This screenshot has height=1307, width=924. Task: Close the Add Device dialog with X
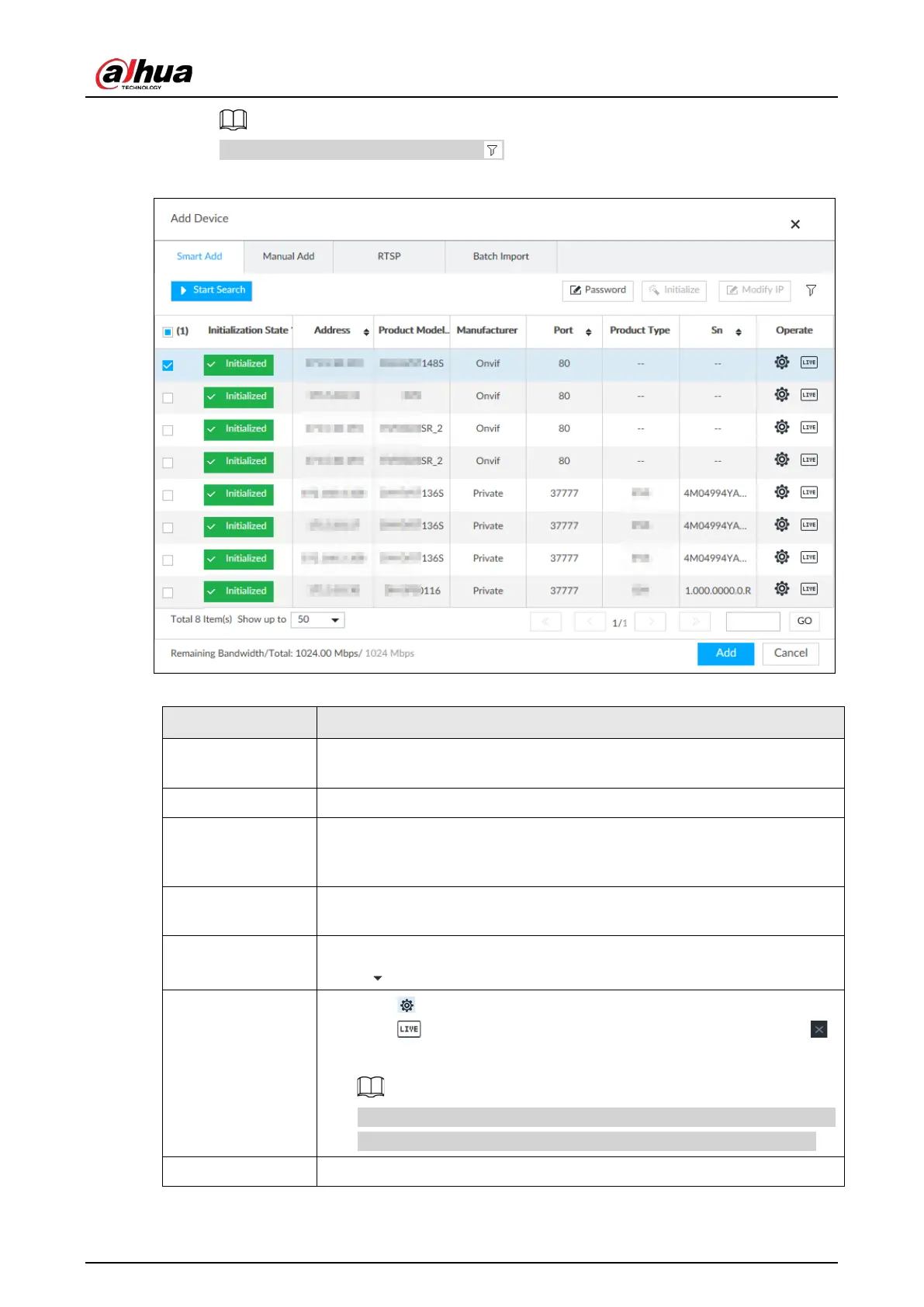pyautogui.click(x=795, y=224)
